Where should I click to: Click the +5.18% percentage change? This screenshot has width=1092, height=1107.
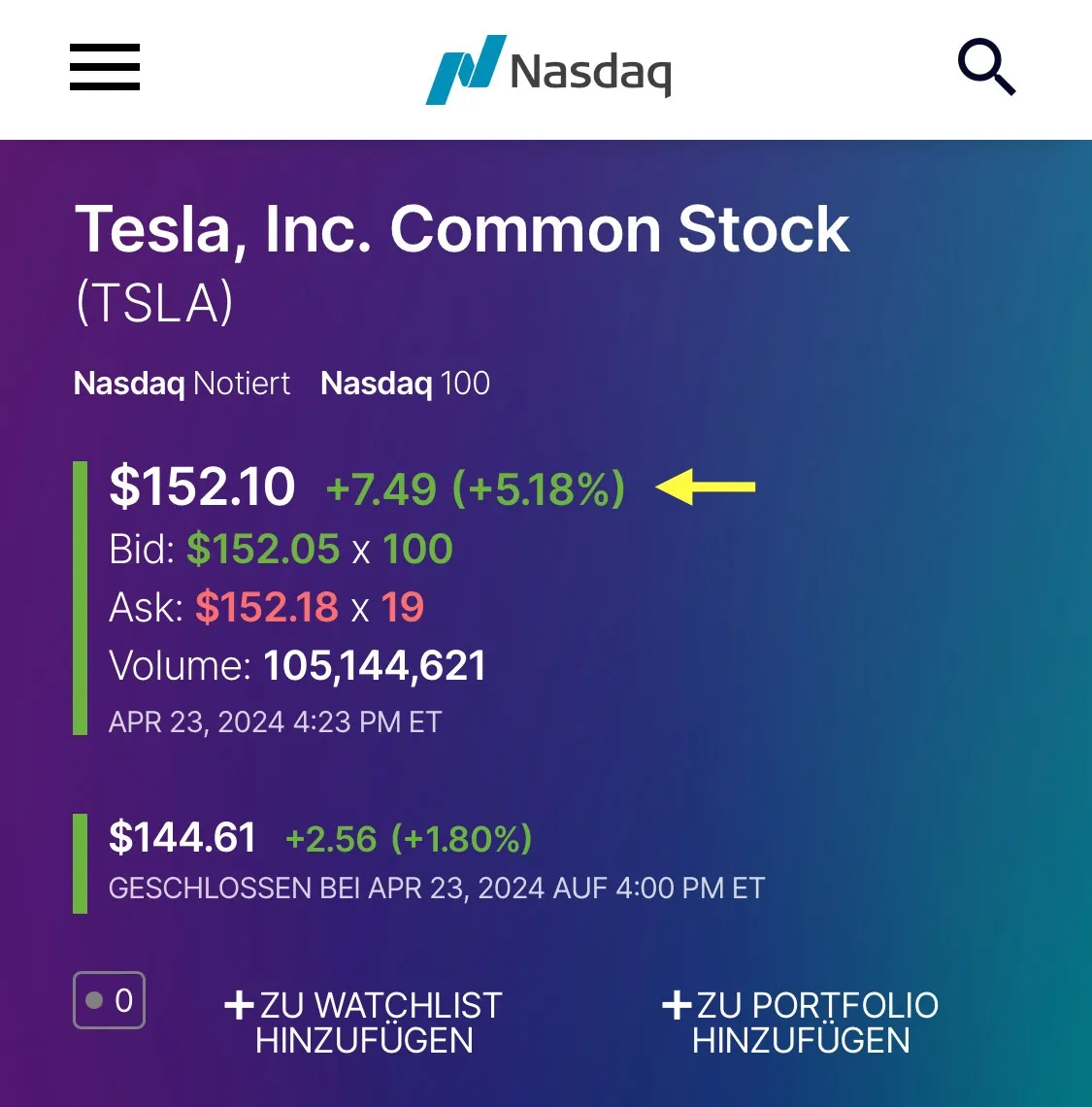tap(538, 488)
